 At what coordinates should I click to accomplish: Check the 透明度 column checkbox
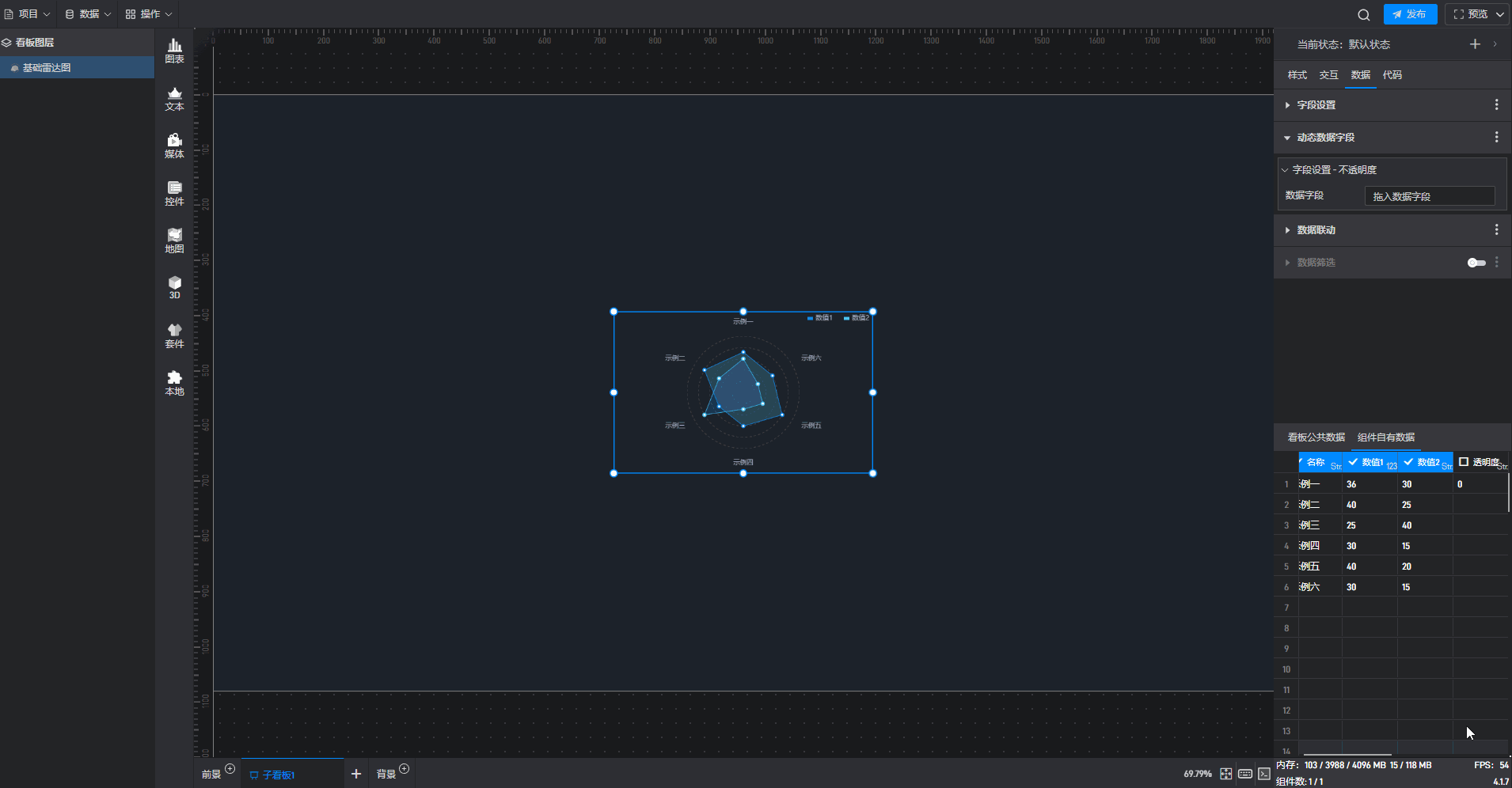1464,462
